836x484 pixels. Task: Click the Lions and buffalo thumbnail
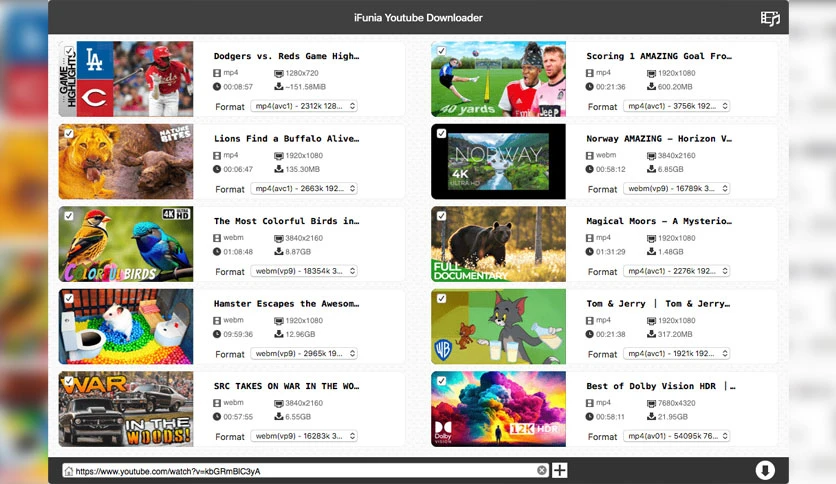(126, 162)
